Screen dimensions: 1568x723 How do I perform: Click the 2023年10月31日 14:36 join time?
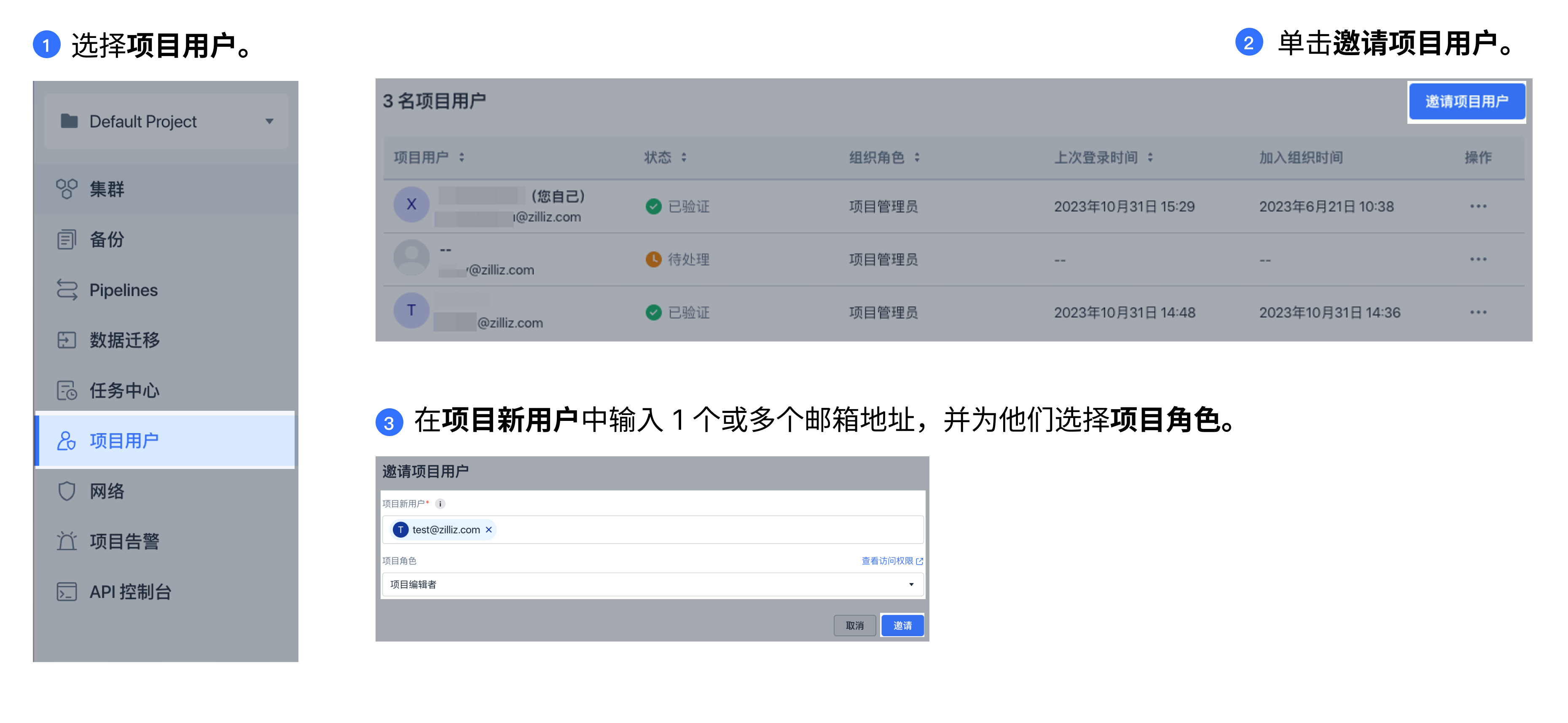pos(1329,313)
